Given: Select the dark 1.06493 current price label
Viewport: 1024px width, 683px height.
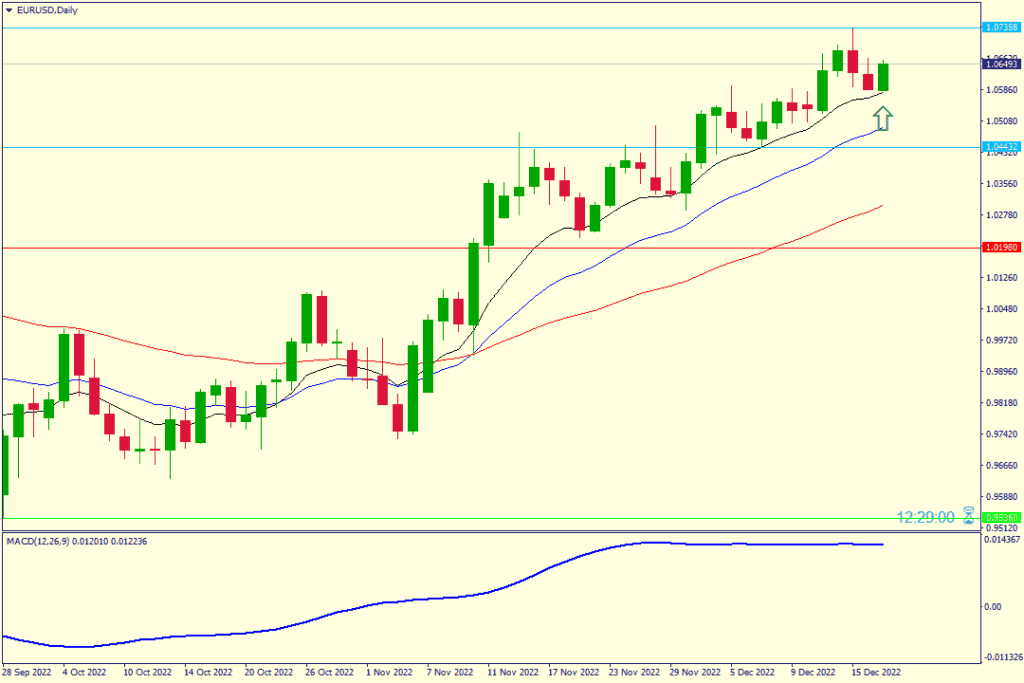Looking at the screenshot, I should coord(1001,64).
